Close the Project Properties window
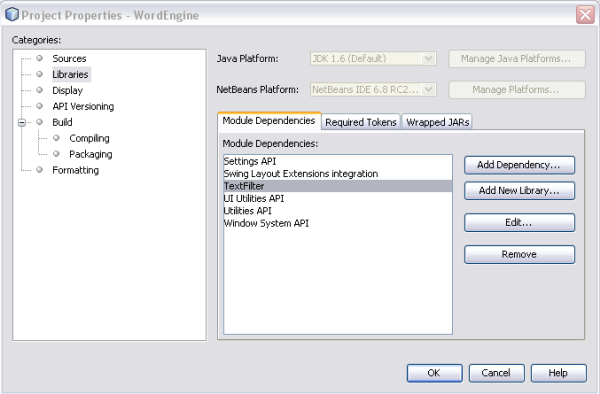600x394 pixels. click(x=585, y=15)
